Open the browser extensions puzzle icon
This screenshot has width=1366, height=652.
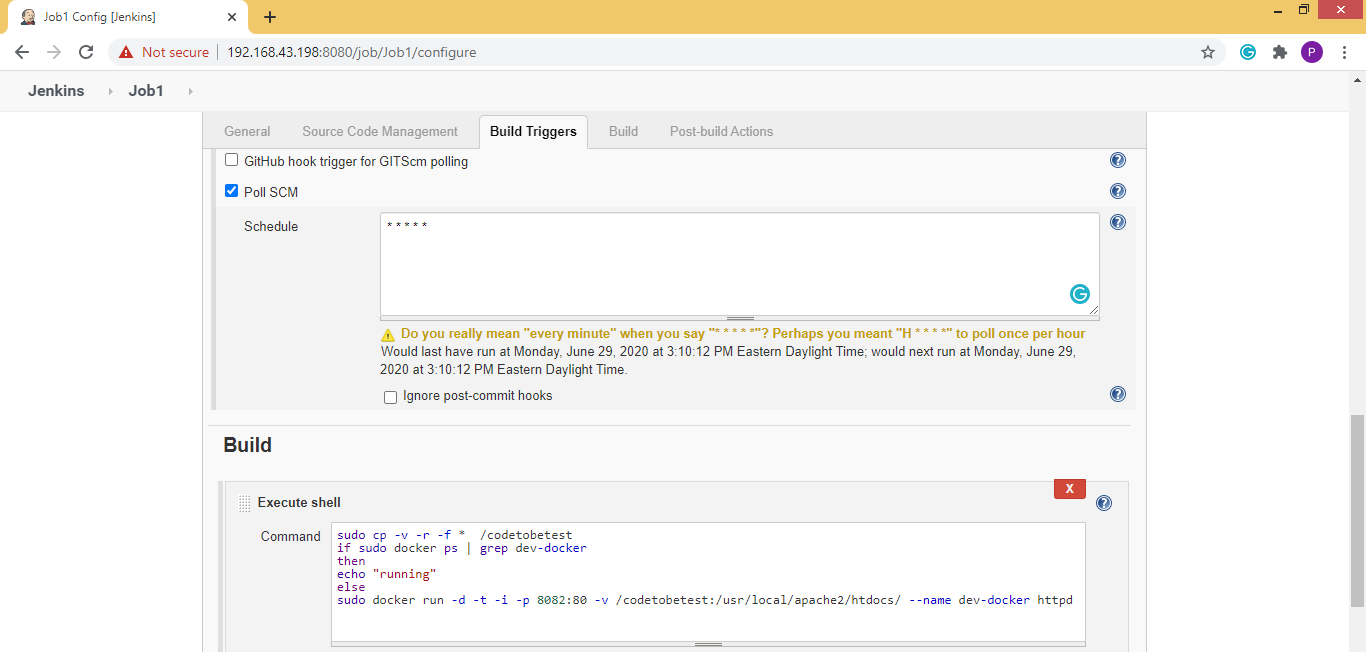point(1280,52)
